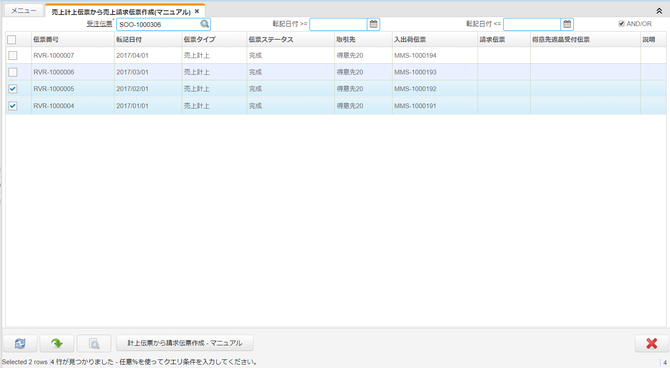
Task: Click the date 2017/01/01
Action: (x=132, y=106)
